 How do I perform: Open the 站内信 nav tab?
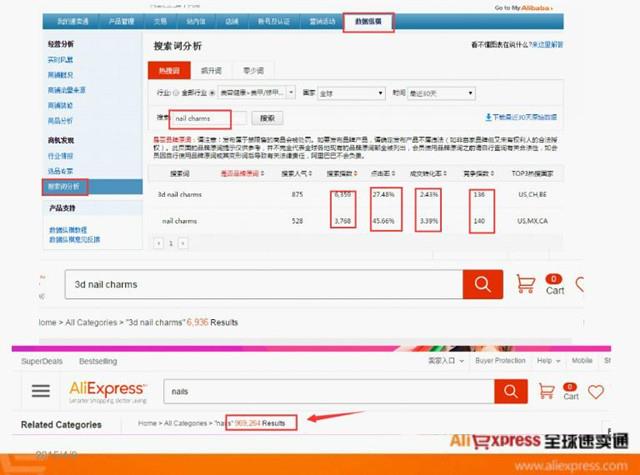tap(196, 21)
